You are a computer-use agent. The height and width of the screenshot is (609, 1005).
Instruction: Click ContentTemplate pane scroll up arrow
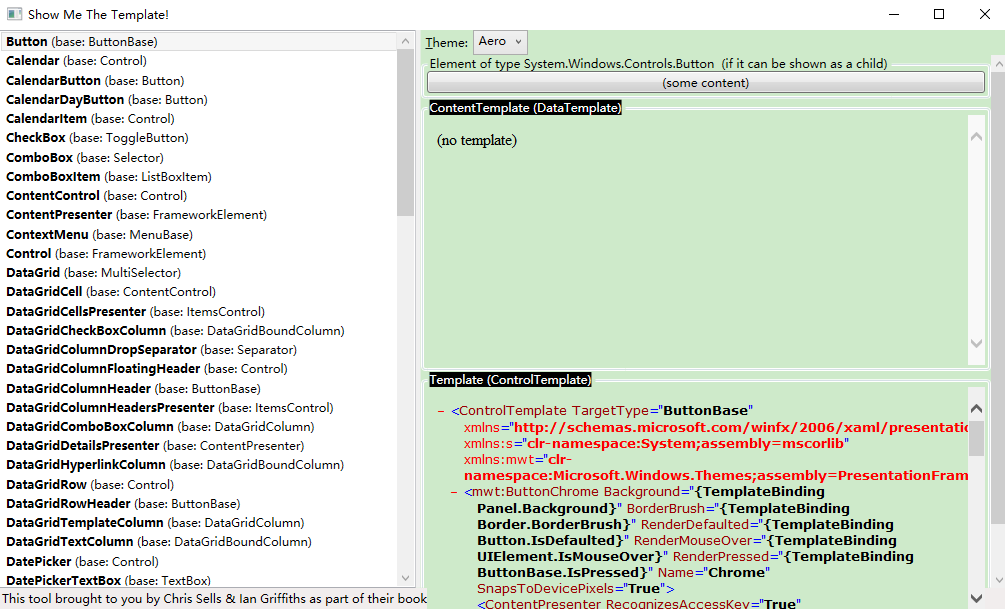(x=976, y=137)
